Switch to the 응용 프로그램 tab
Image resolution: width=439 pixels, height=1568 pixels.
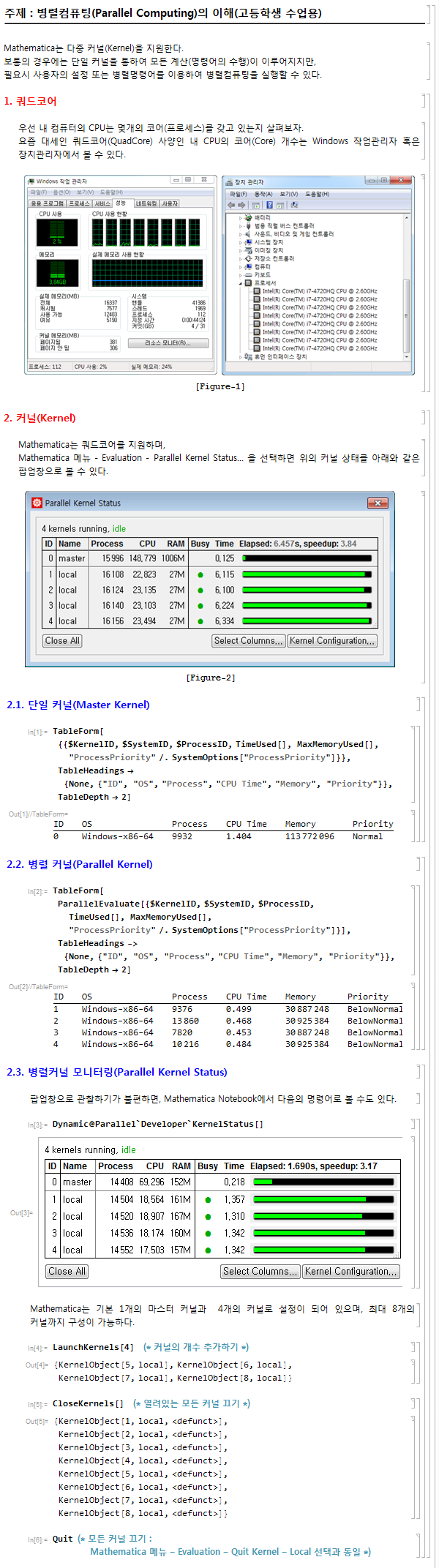(x=48, y=203)
